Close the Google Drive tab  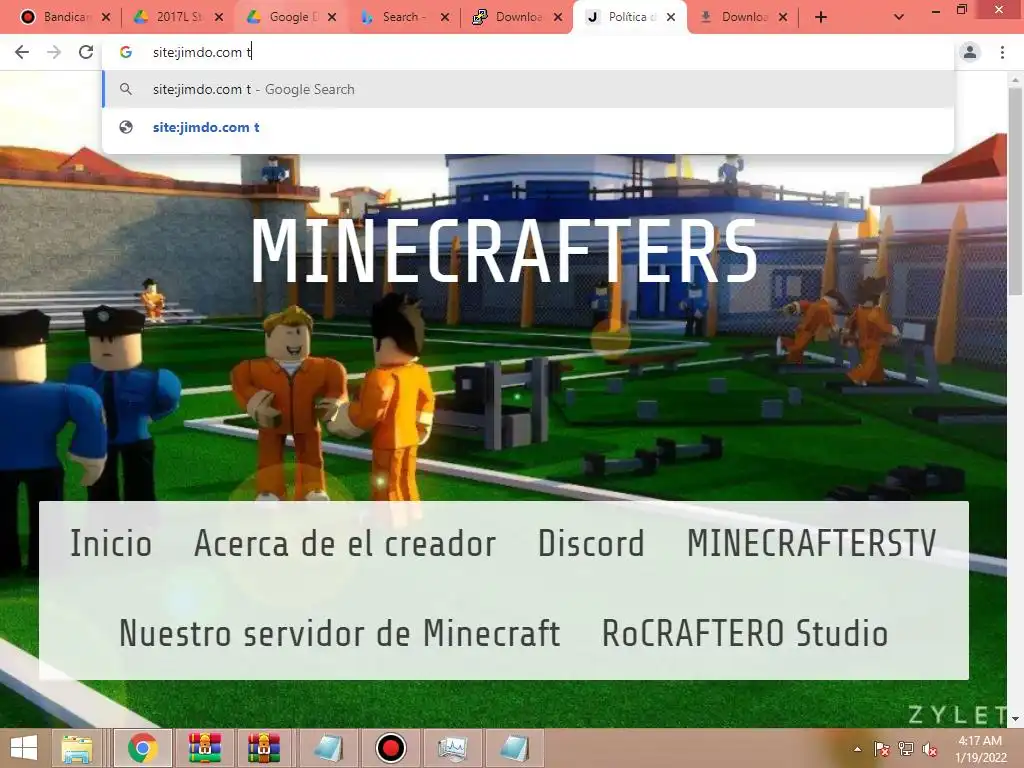[x=332, y=17]
